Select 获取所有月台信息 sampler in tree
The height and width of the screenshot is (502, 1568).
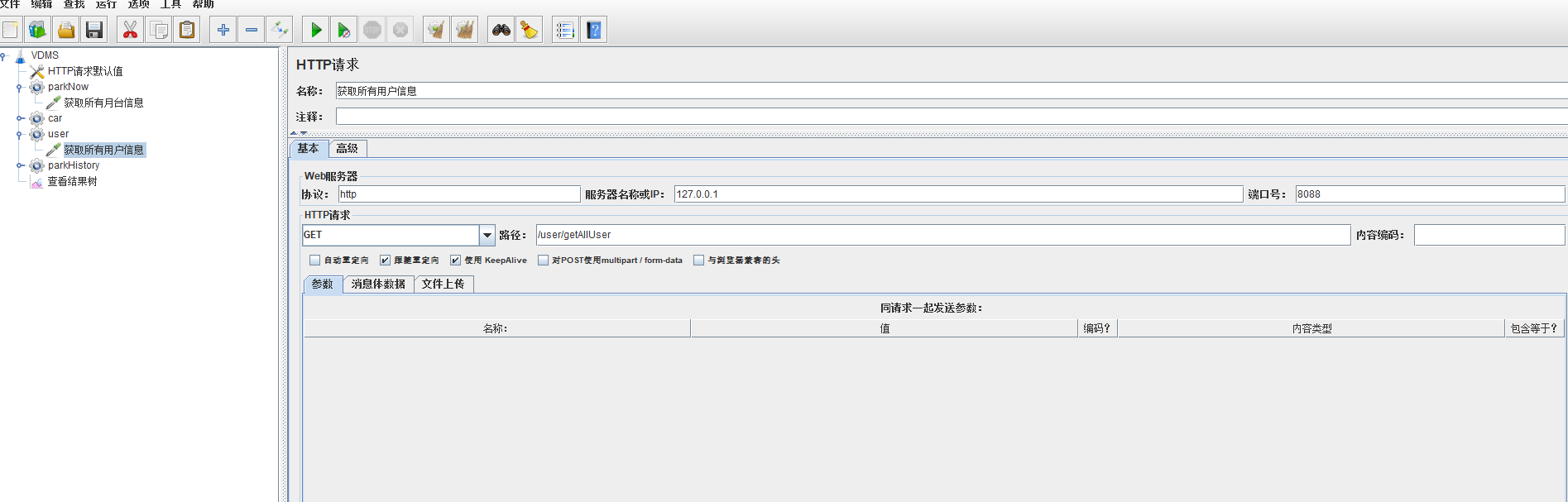(x=103, y=103)
